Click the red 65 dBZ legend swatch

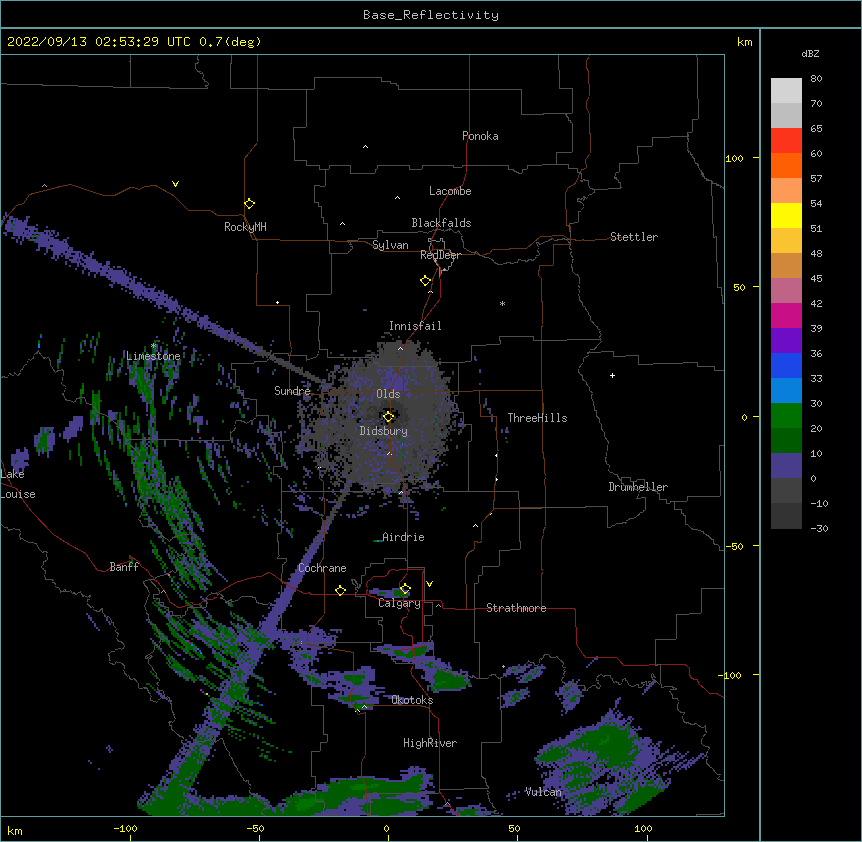[x=786, y=140]
